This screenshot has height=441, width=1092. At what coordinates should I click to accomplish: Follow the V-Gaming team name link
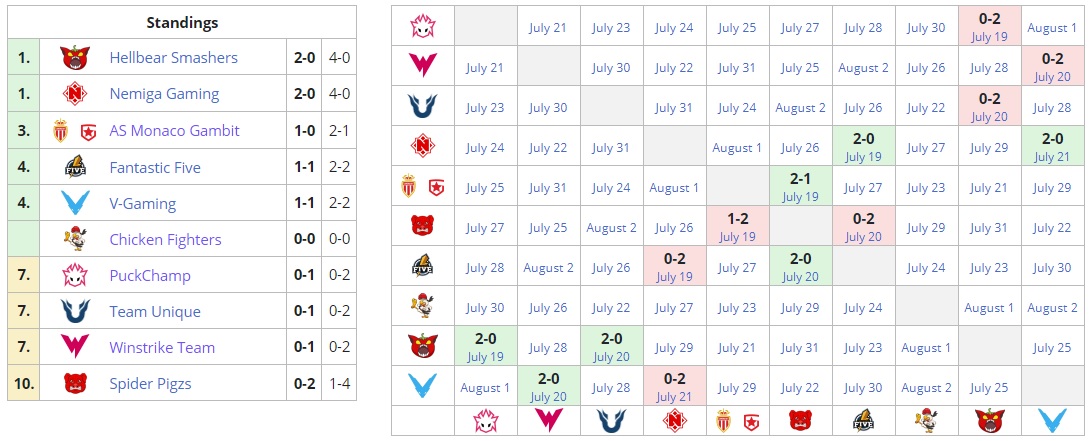pos(142,204)
